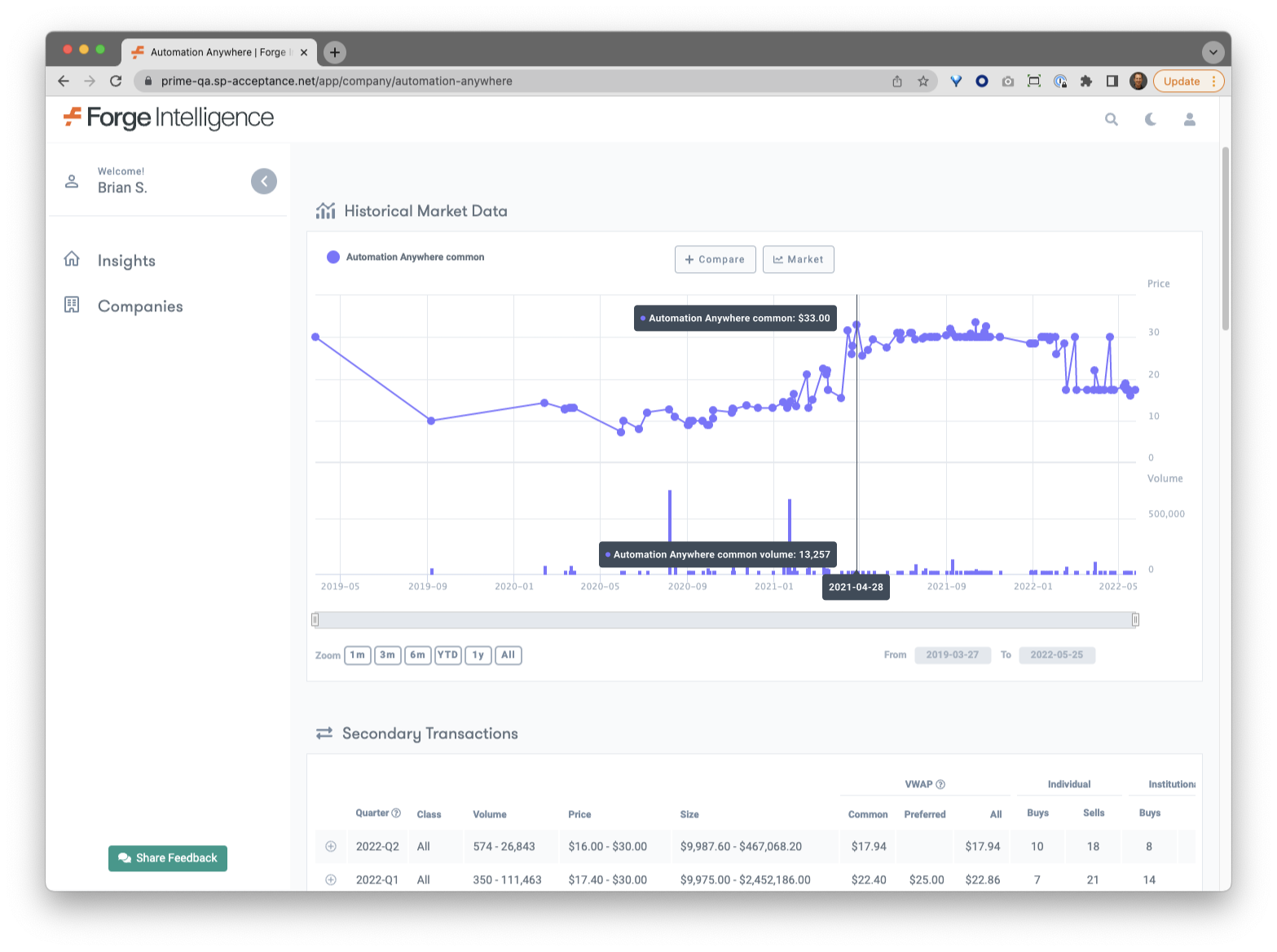Click the Compare button above the chart
The height and width of the screenshot is (952, 1277).
tap(715, 259)
